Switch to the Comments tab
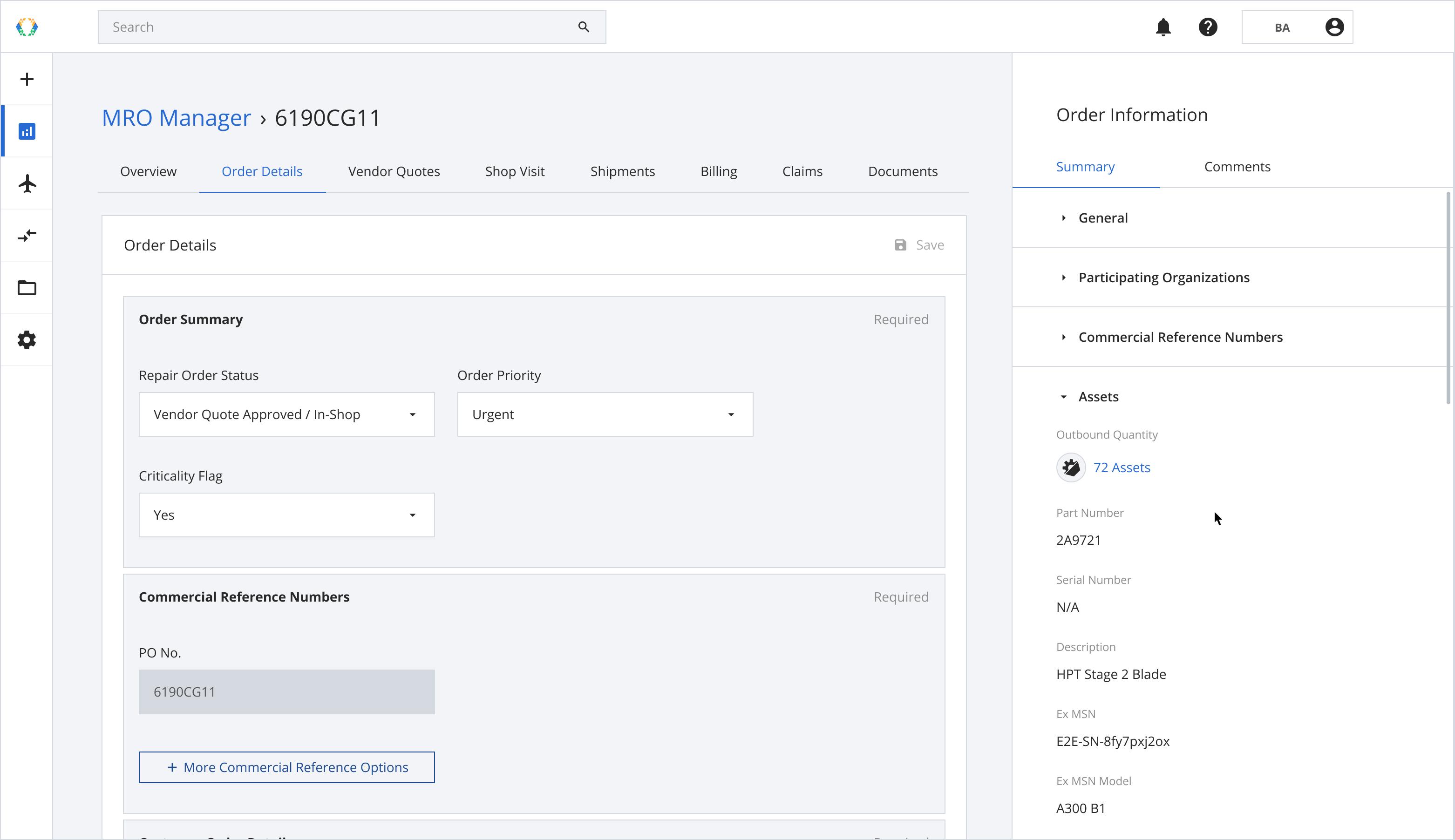Viewport: 1455px width, 840px height. (x=1237, y=167)
